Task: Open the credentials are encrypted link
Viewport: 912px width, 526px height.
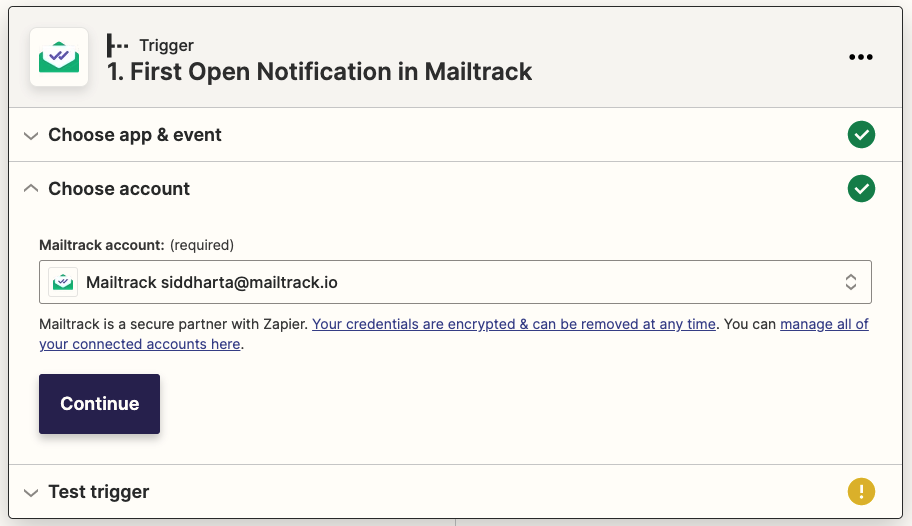Action: 514,324
